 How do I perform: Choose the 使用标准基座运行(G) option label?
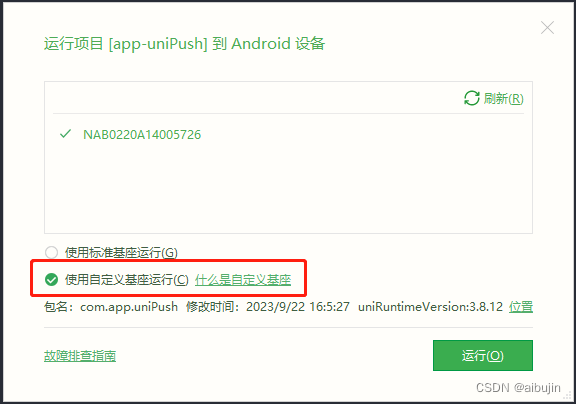tap(121, 253)
